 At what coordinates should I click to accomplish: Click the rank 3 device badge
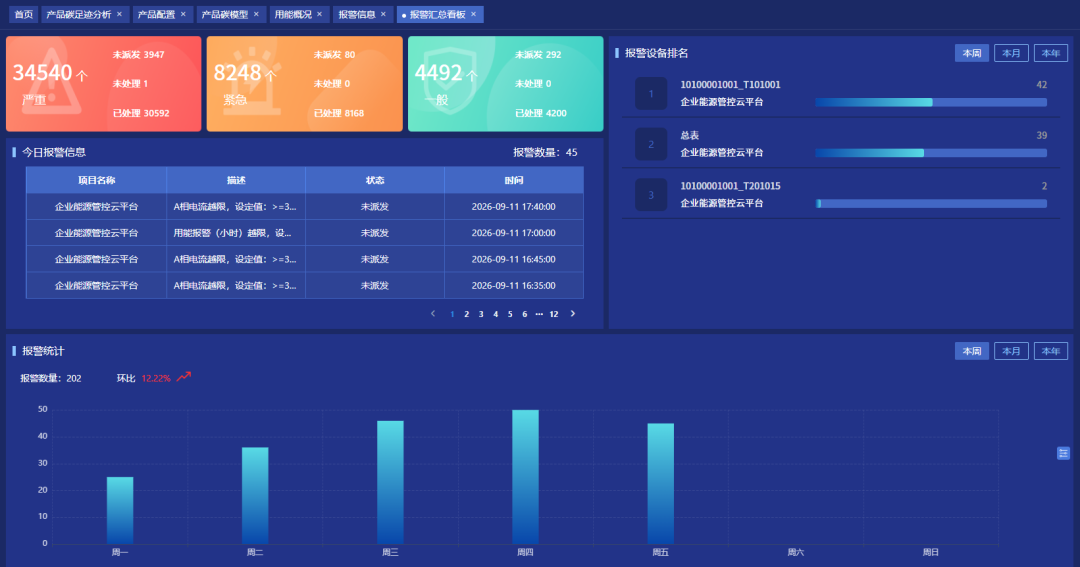point(651,195)
